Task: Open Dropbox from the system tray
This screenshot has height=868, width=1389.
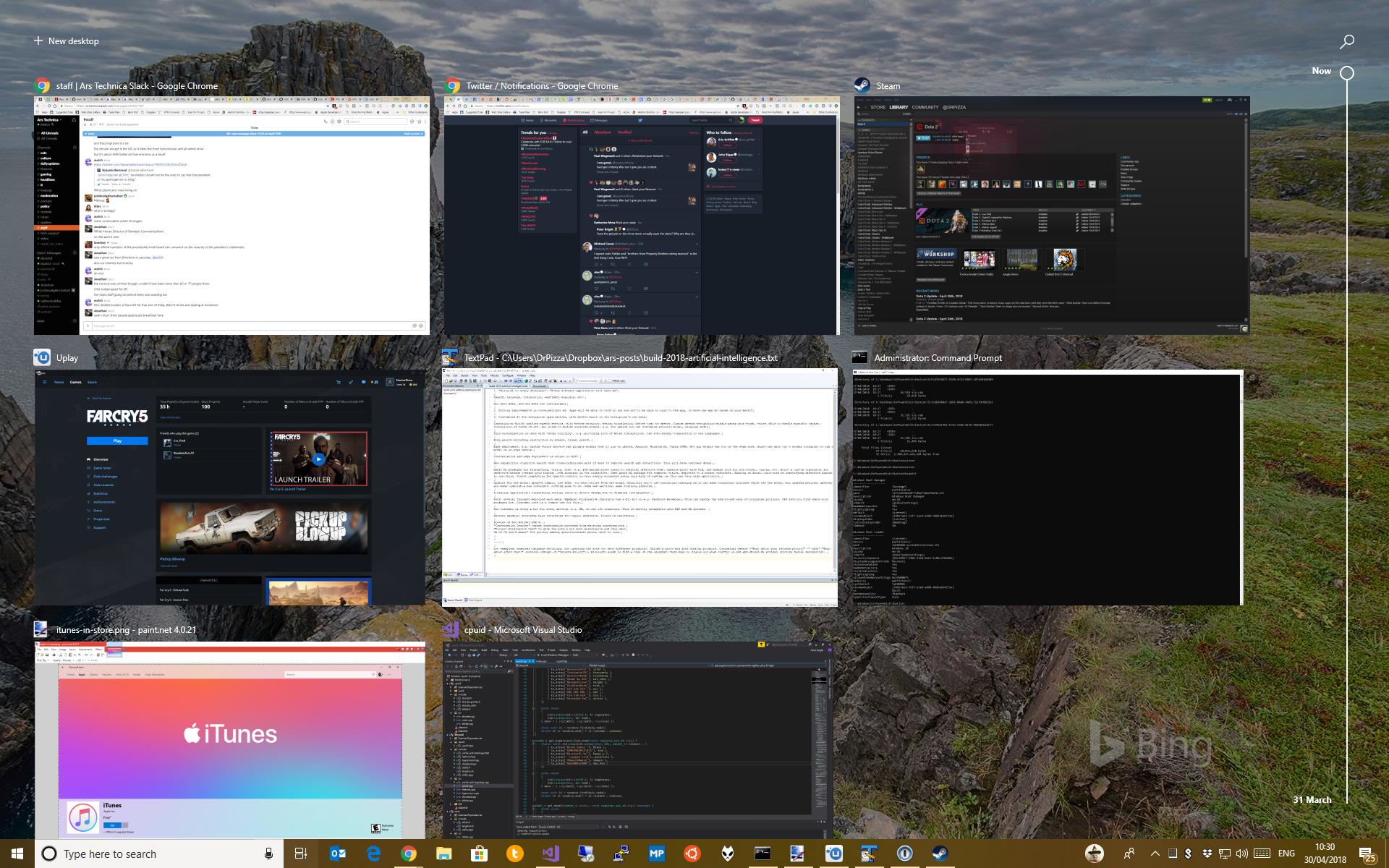Action: pyautogui.click(x=1207, y=854)
